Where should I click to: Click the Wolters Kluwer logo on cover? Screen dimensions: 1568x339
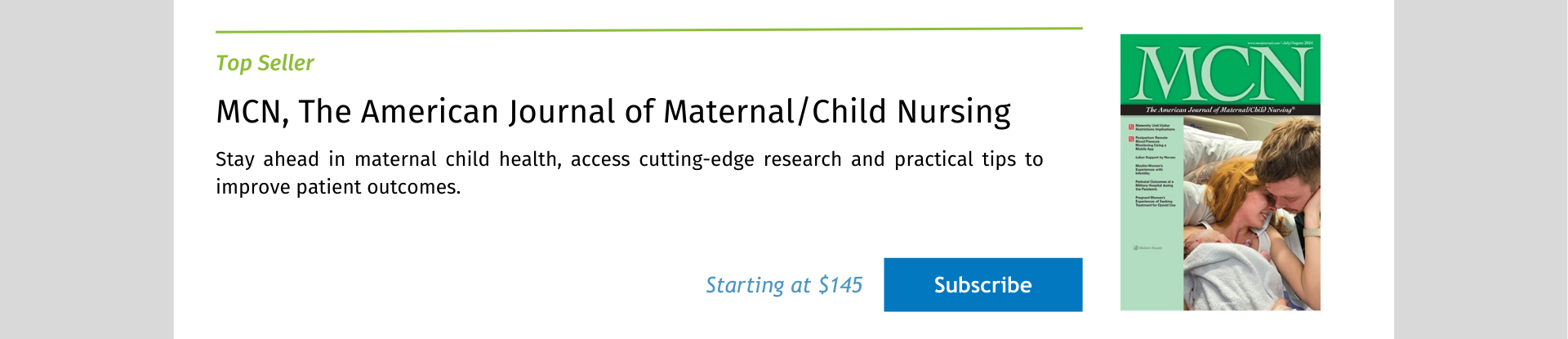point(1147,248)
